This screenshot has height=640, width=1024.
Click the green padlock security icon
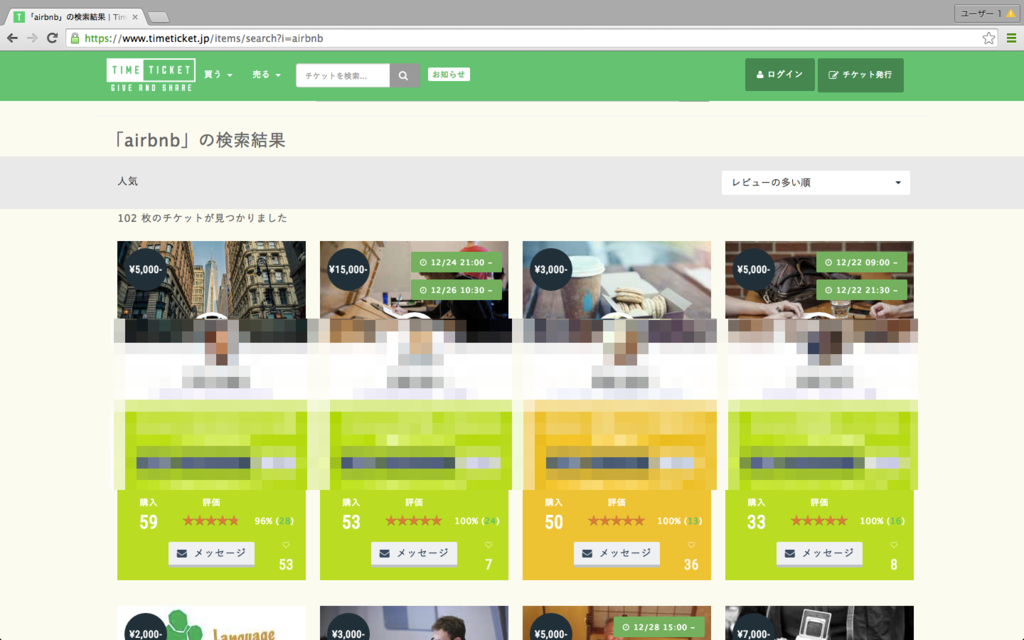75,38
